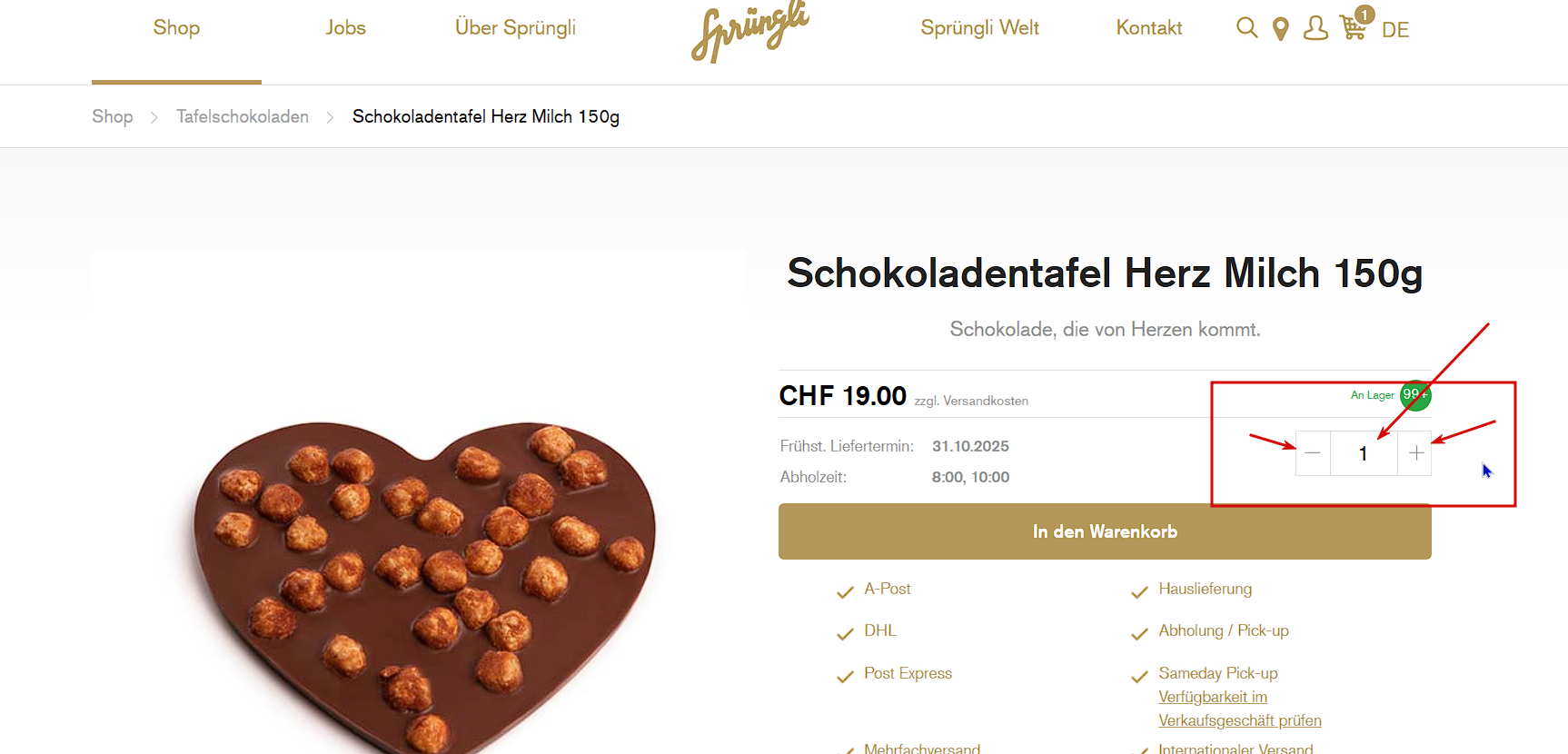Decrease quantity with minus button
The width and height of the screenshot is (1568, 754).
coord(1313,452)
